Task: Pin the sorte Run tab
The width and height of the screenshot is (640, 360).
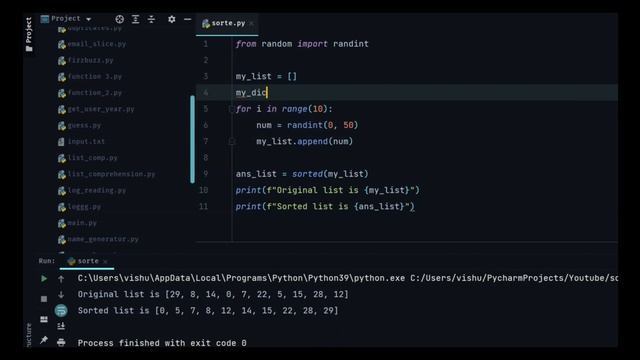Action: 44,340
